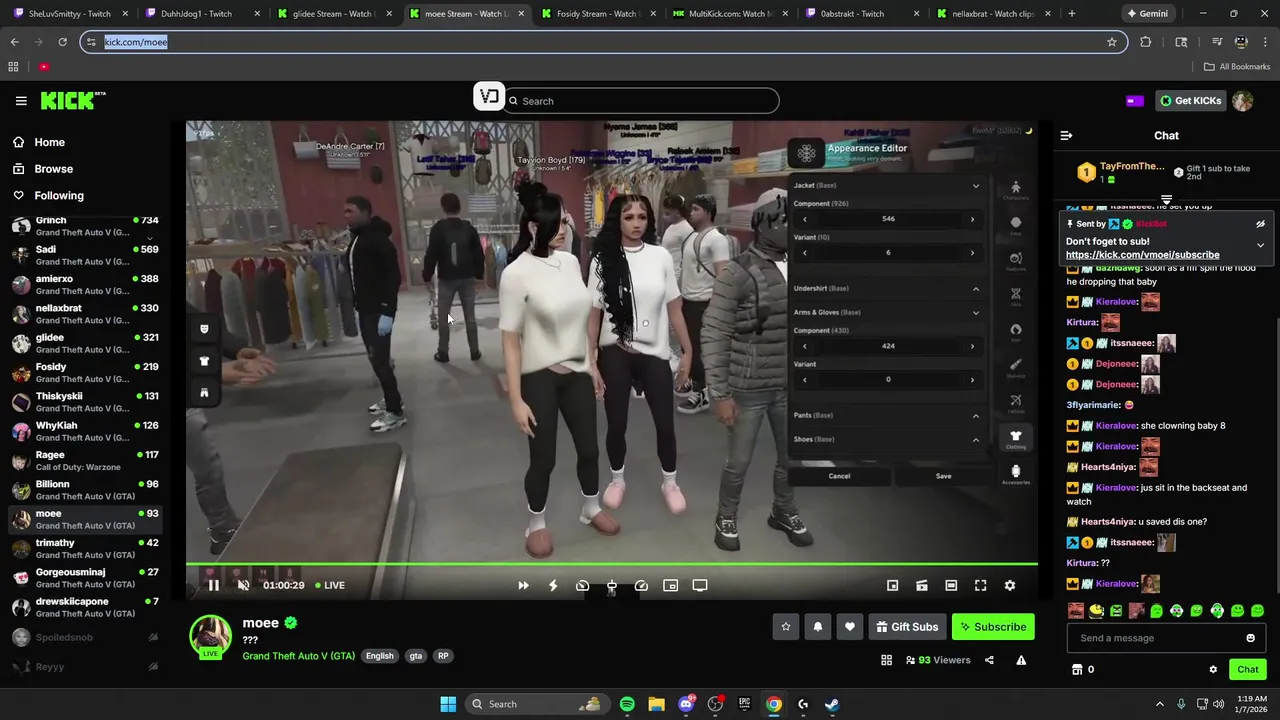The width and height of the screenshot is (1280, 720).
Task: Open subscribe link in pinned message
Action: point(1142,255)
